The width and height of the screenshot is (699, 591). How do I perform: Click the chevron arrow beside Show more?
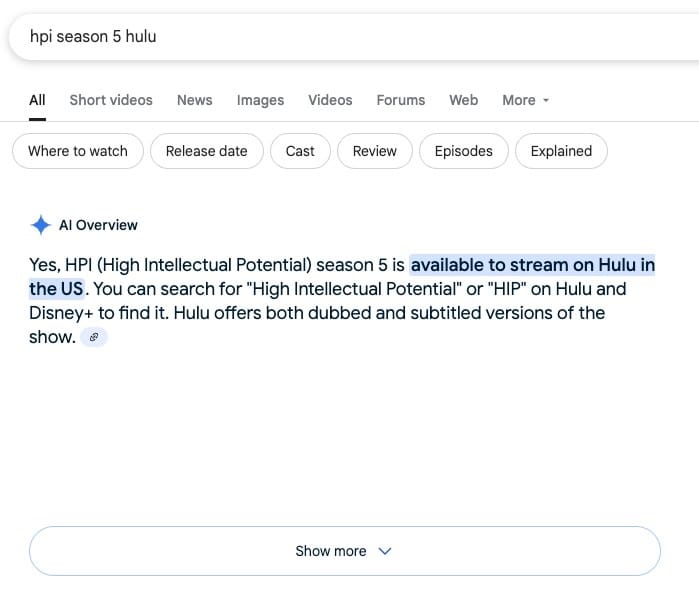coord(385,551)
